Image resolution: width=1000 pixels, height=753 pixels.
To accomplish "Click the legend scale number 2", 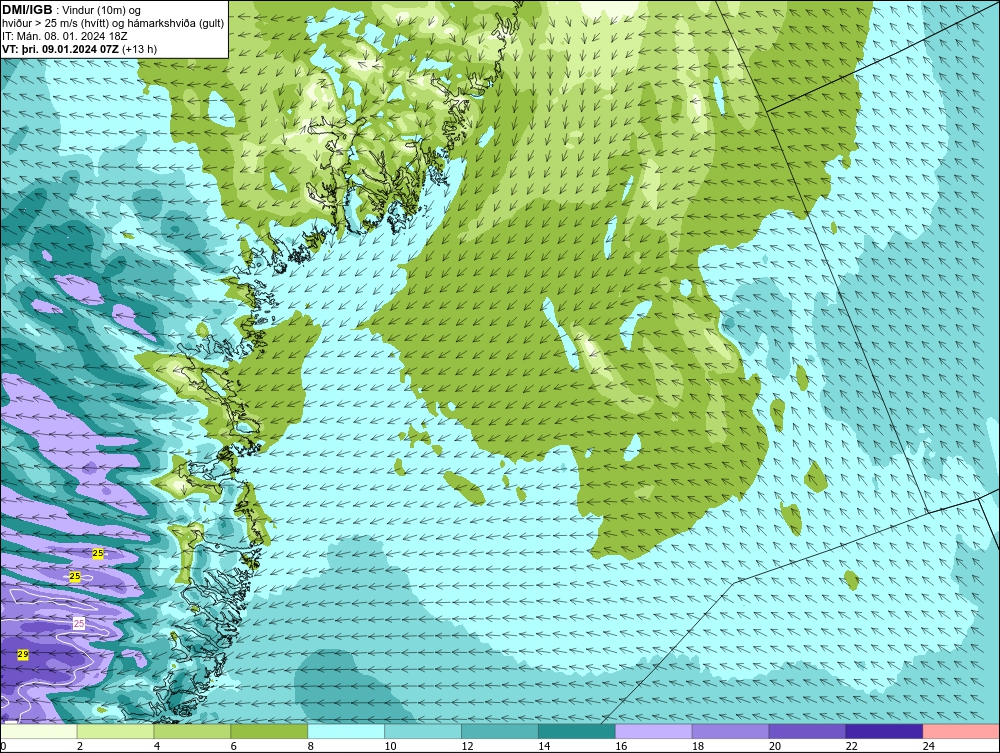I will coord(80,746).
